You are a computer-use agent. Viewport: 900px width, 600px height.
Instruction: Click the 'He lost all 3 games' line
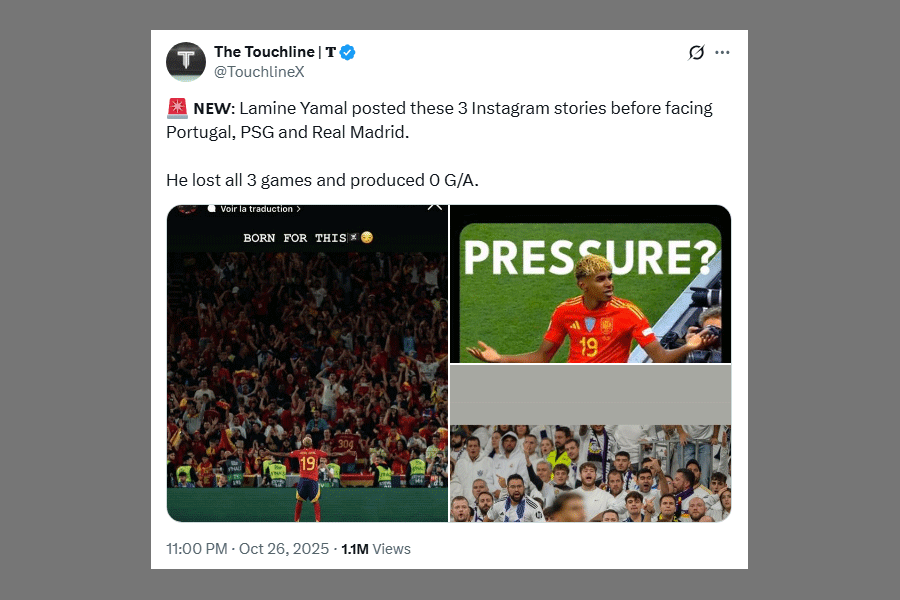(322, 180)
